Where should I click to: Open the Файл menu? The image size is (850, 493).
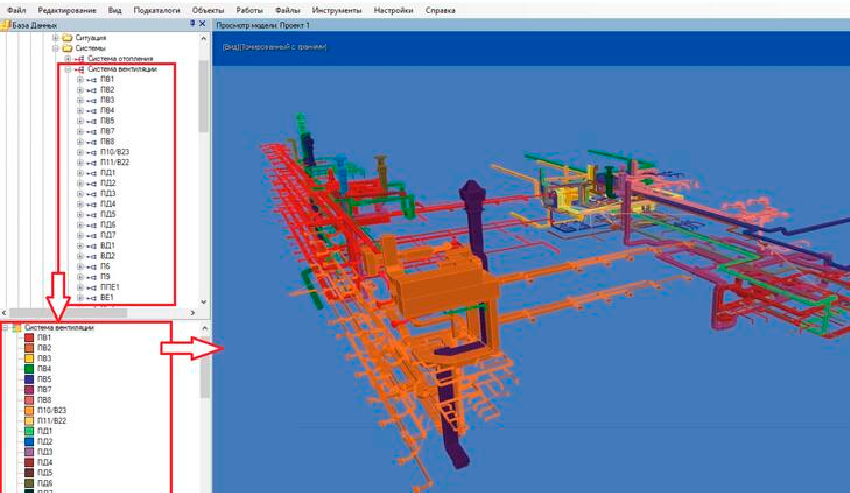[x=16, y=10]
